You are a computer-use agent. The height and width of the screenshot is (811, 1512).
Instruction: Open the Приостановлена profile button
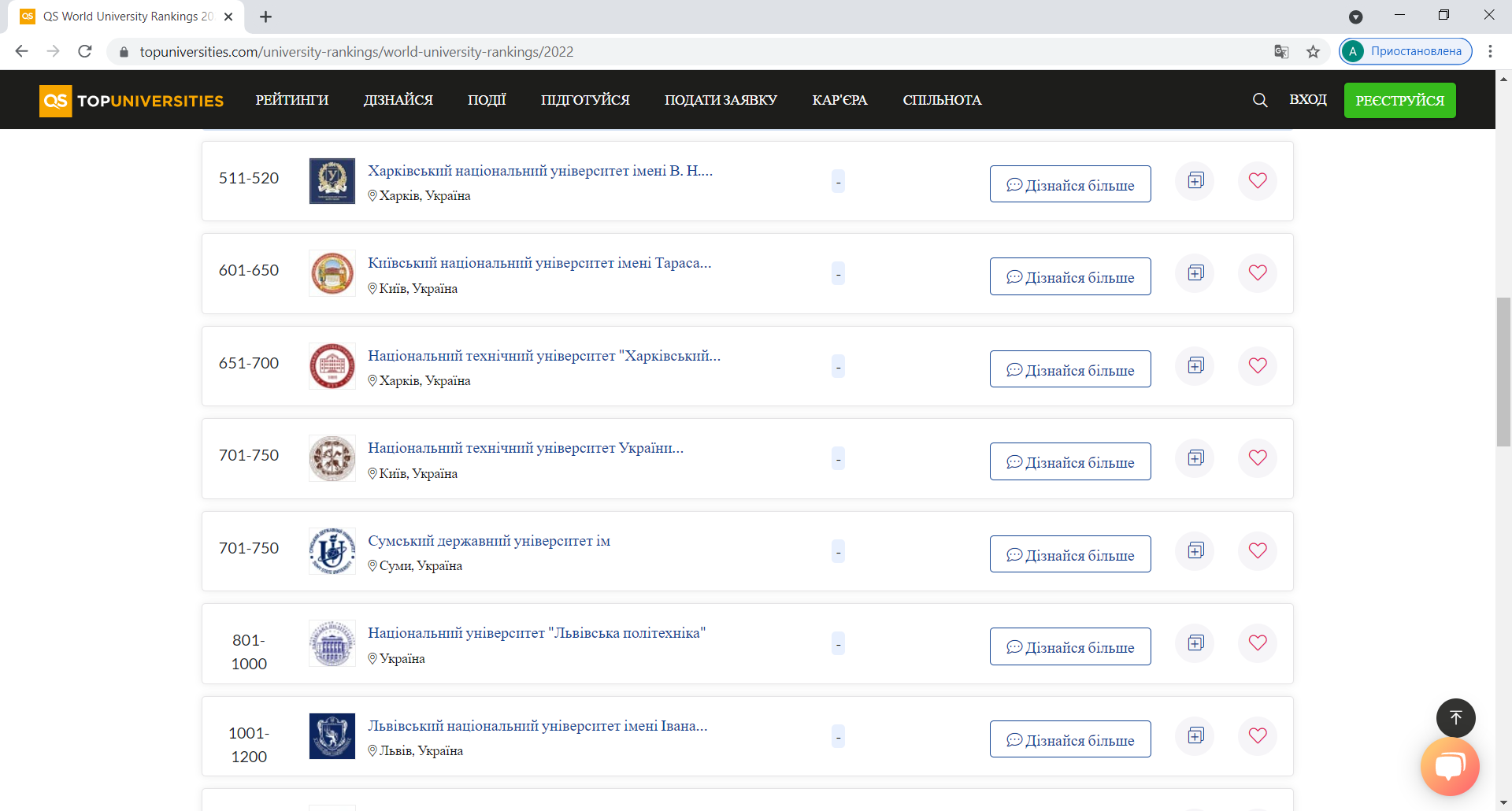point(1406,51)
